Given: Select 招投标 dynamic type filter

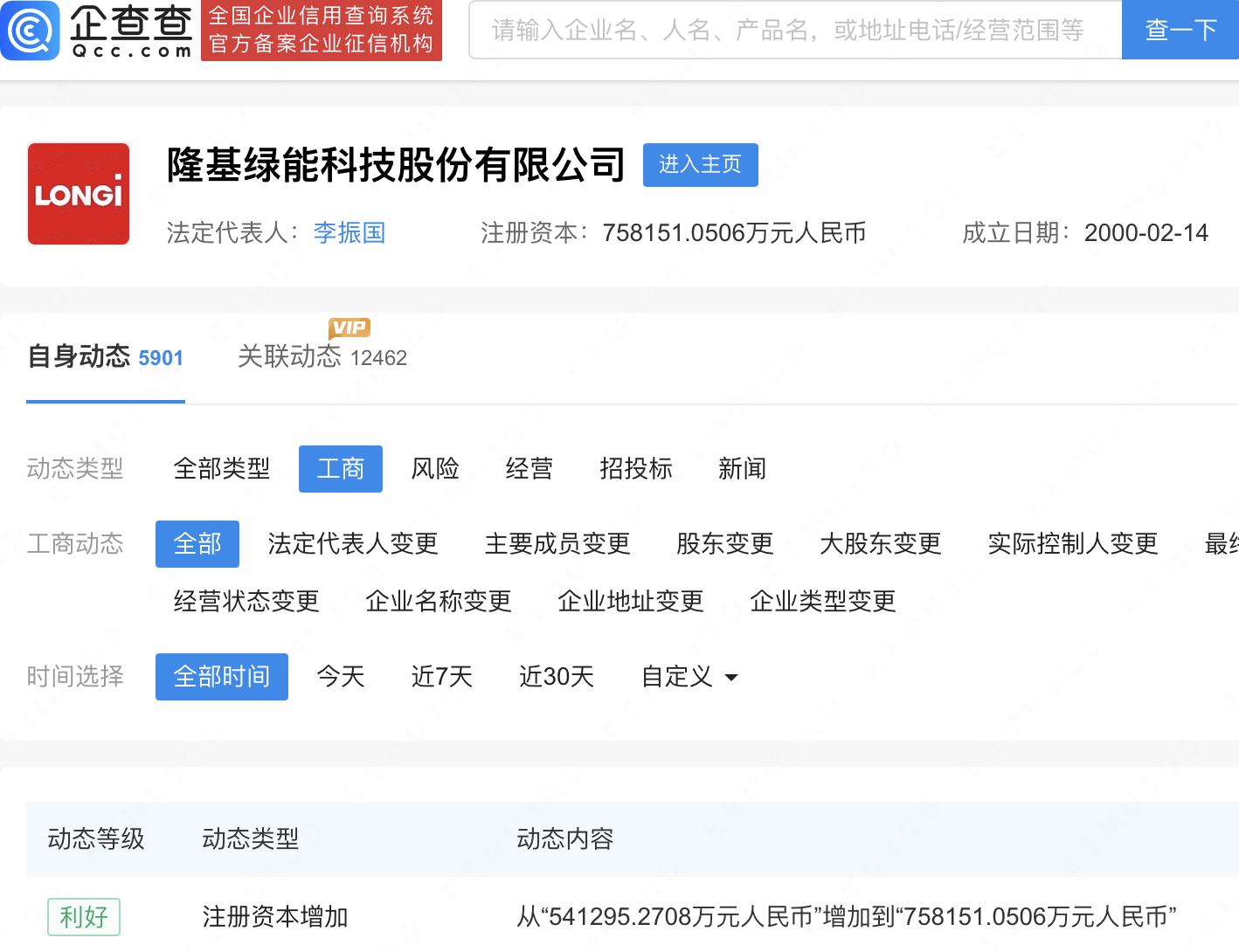Looking at the screenshot, I should 636,469.
